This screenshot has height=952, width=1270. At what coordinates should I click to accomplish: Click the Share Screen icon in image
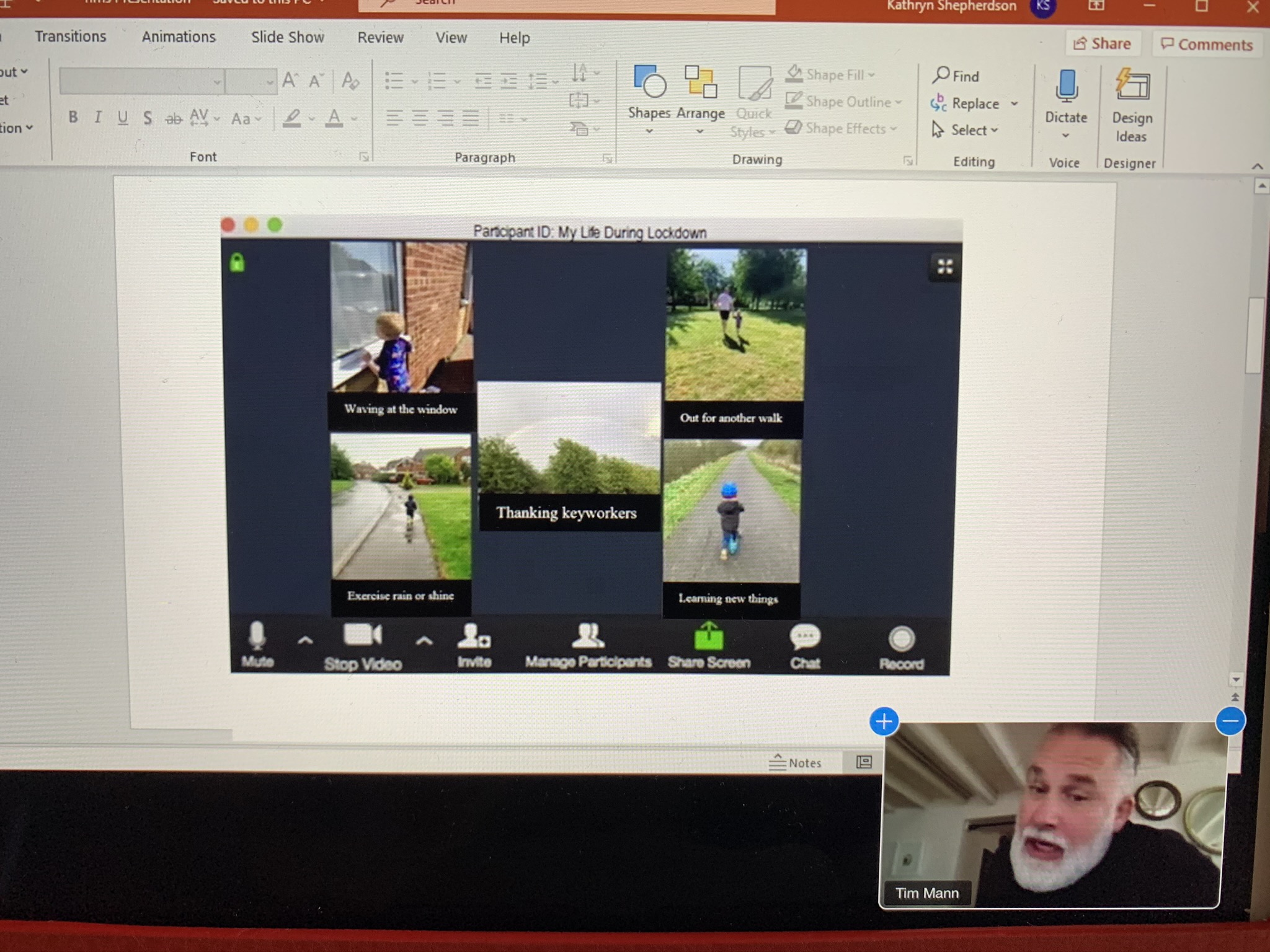[x=709, y=637]
